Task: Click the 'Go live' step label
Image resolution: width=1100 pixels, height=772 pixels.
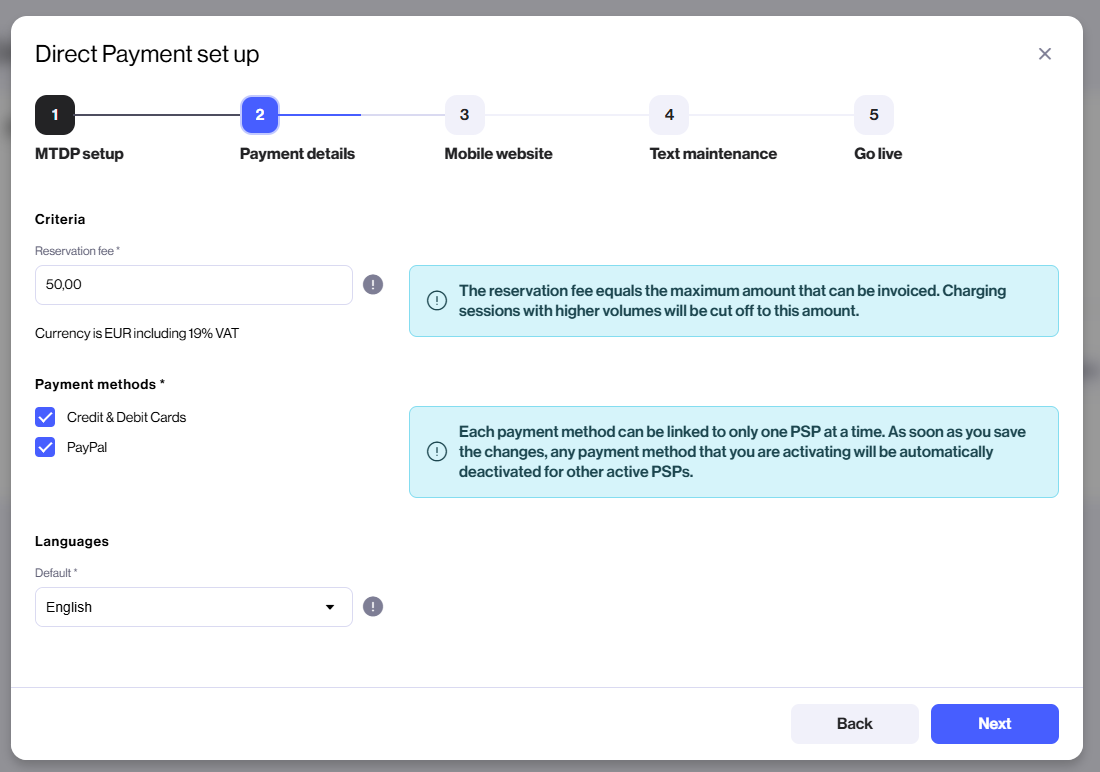Action: (x=878, y=154)
